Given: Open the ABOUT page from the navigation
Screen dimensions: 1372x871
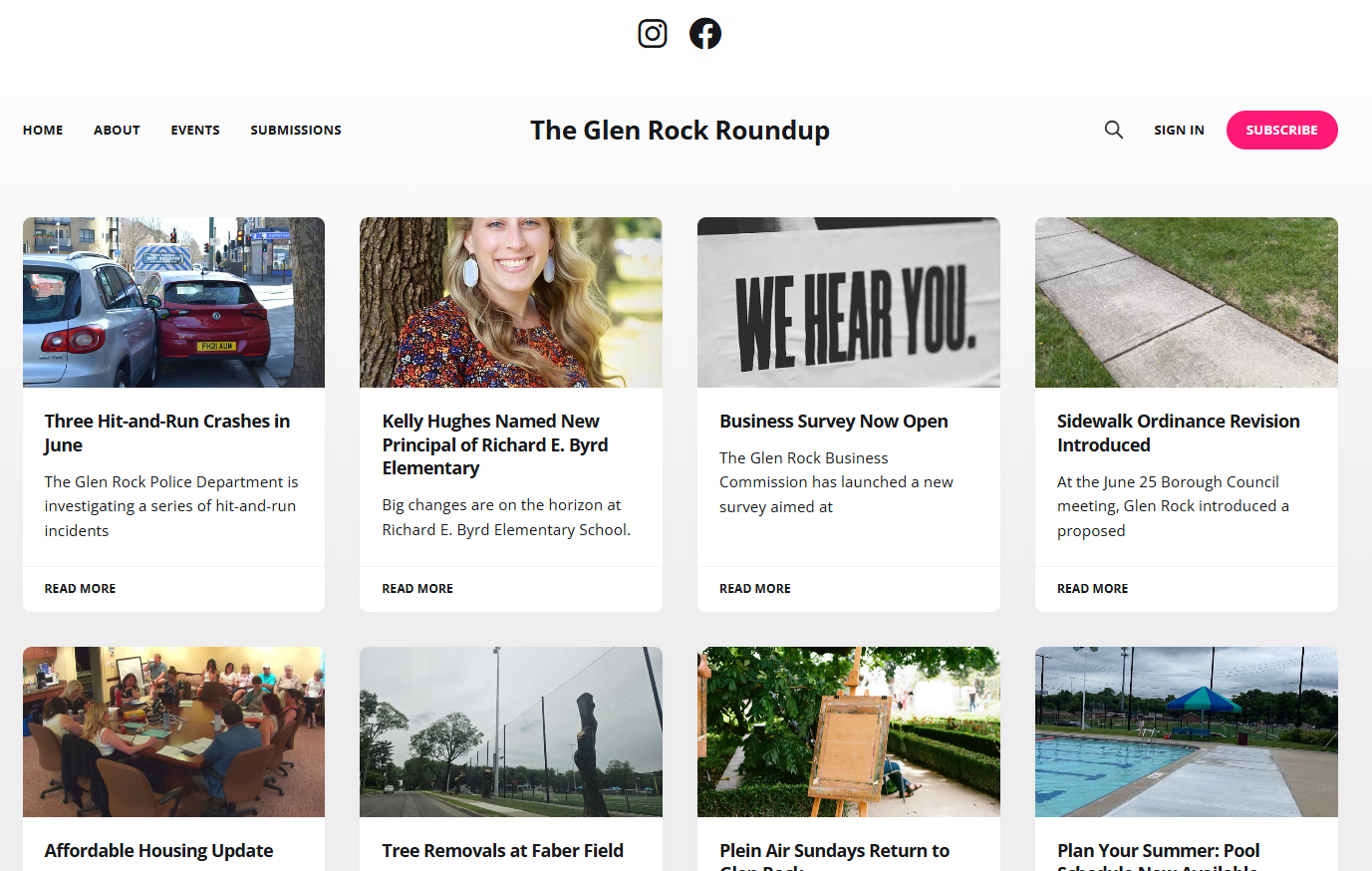Looking at the screenshot, I should point(117,130).
